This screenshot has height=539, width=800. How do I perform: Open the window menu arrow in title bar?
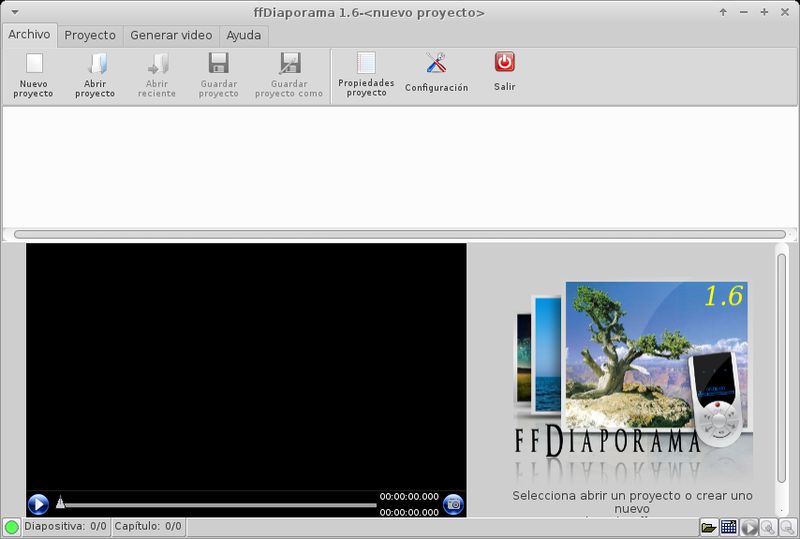15,12
